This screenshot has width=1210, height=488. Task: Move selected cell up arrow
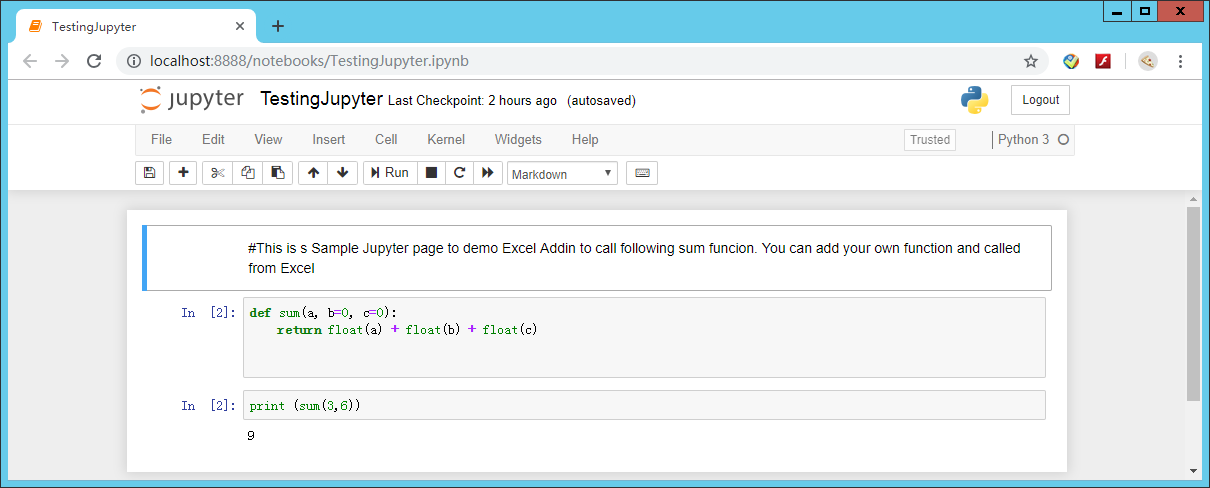[x=313, y=173]
